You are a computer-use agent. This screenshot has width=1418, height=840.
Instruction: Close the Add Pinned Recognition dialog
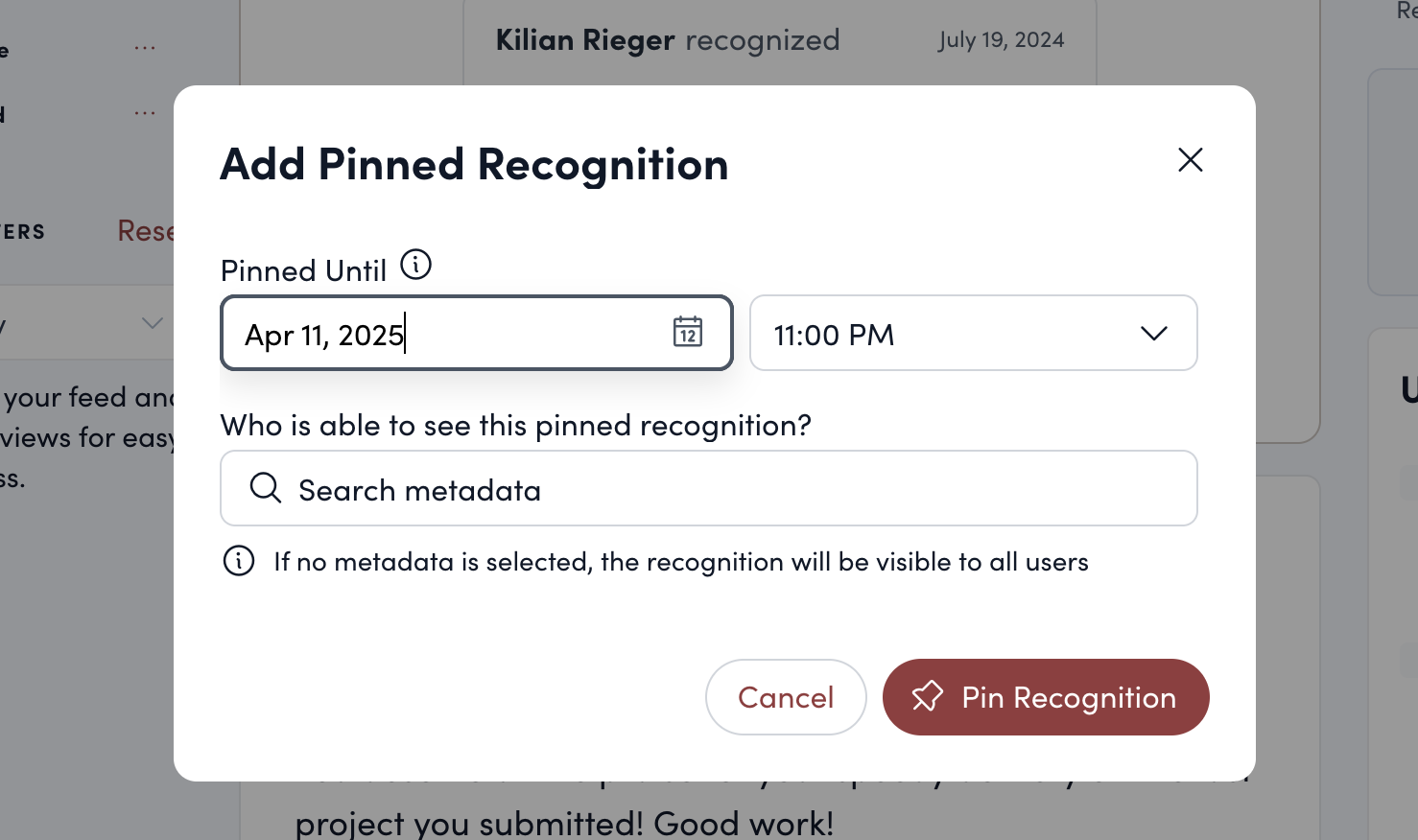point(1190,160)
